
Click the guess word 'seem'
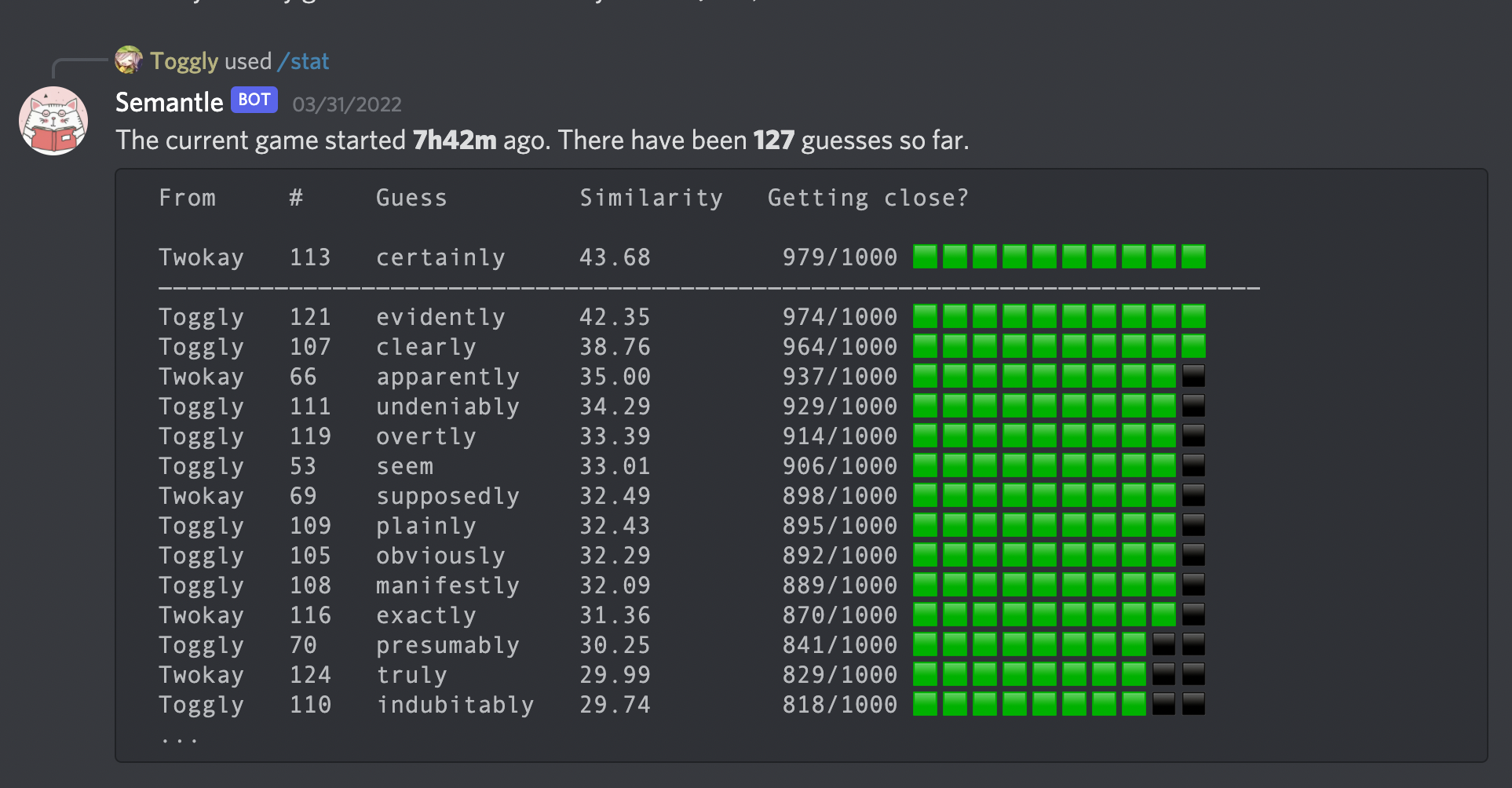pyautogui.click(x=404, y=466)
